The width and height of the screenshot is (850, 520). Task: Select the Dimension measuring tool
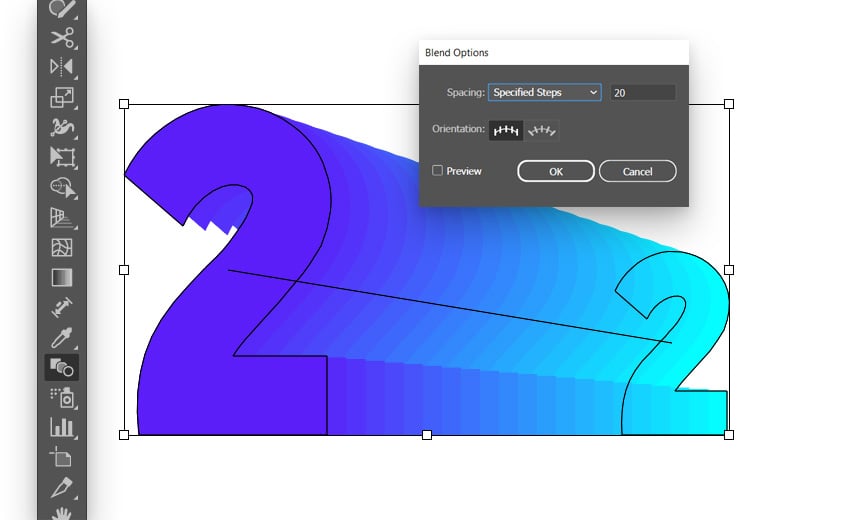(x=62, y=307)
